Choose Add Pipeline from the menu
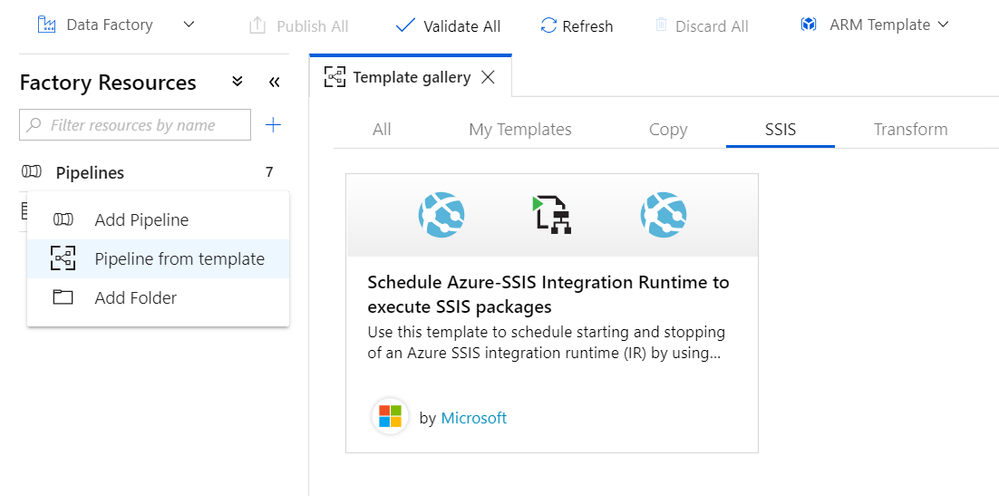The height and width of the screenshot is (496, 999). coord(141,220)
